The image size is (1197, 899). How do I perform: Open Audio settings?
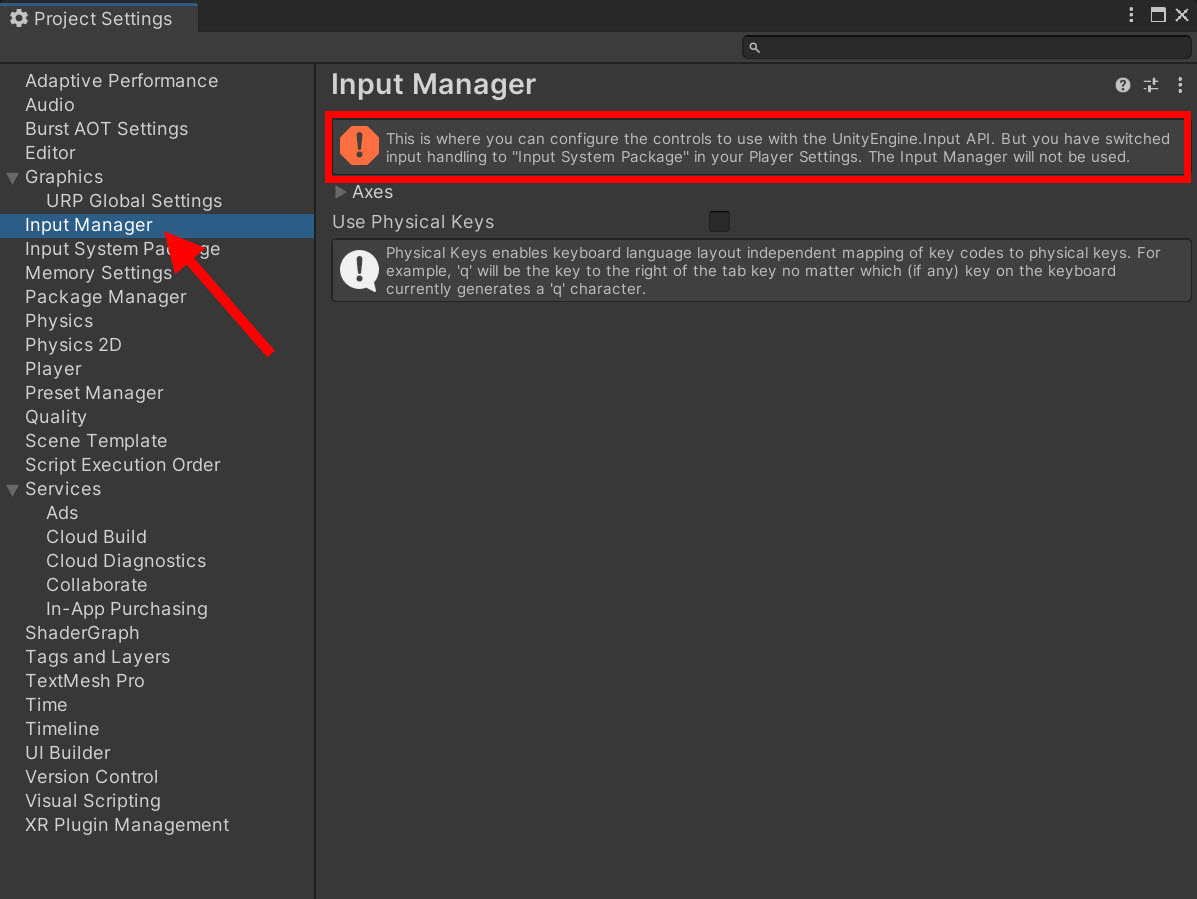(50, 105)
